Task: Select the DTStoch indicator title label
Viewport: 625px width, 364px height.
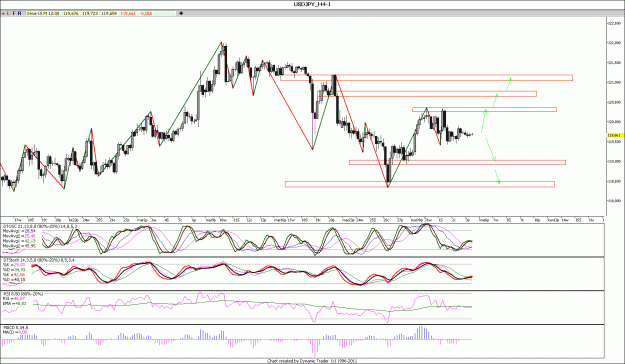Action: point(39,260)
